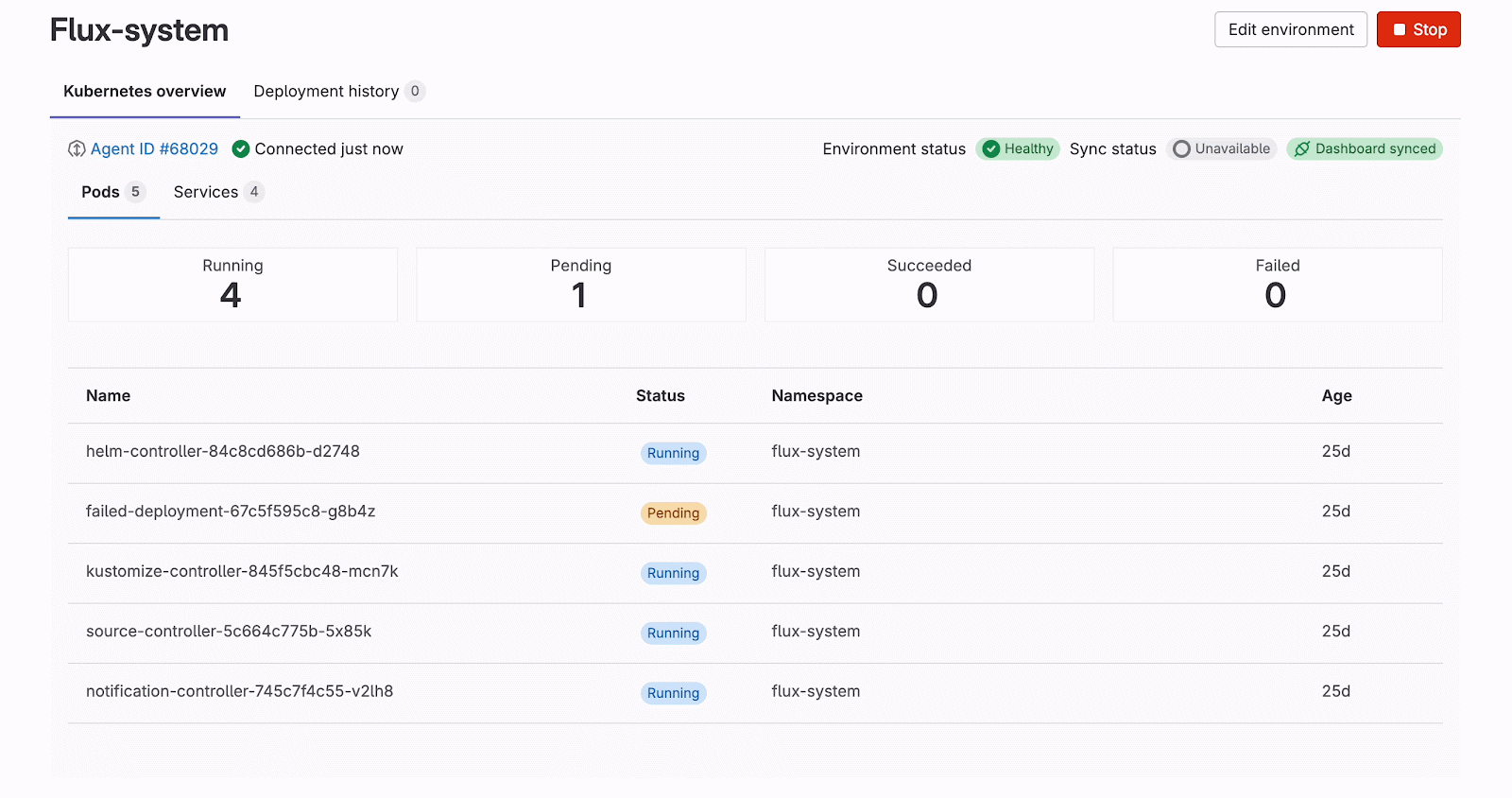
Task: Click the Unavailable sync status circle icon
Action: point(1181,149)
